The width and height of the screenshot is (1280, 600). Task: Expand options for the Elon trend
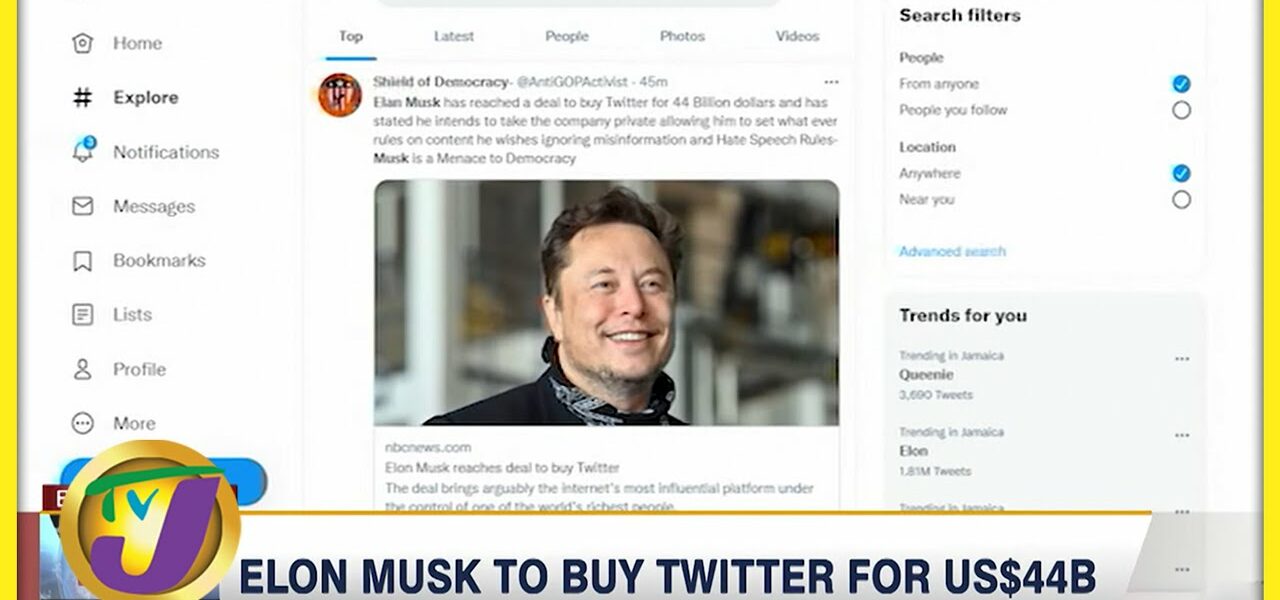(x=1182, y=436)
